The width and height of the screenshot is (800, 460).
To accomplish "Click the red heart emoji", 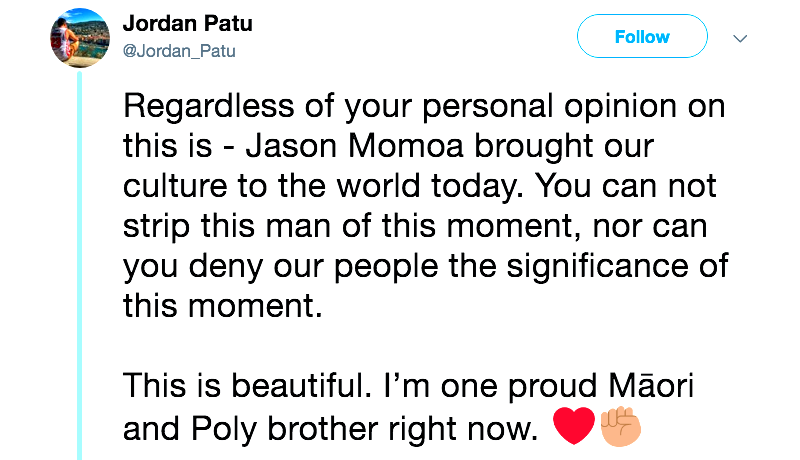I will point(573,427).
